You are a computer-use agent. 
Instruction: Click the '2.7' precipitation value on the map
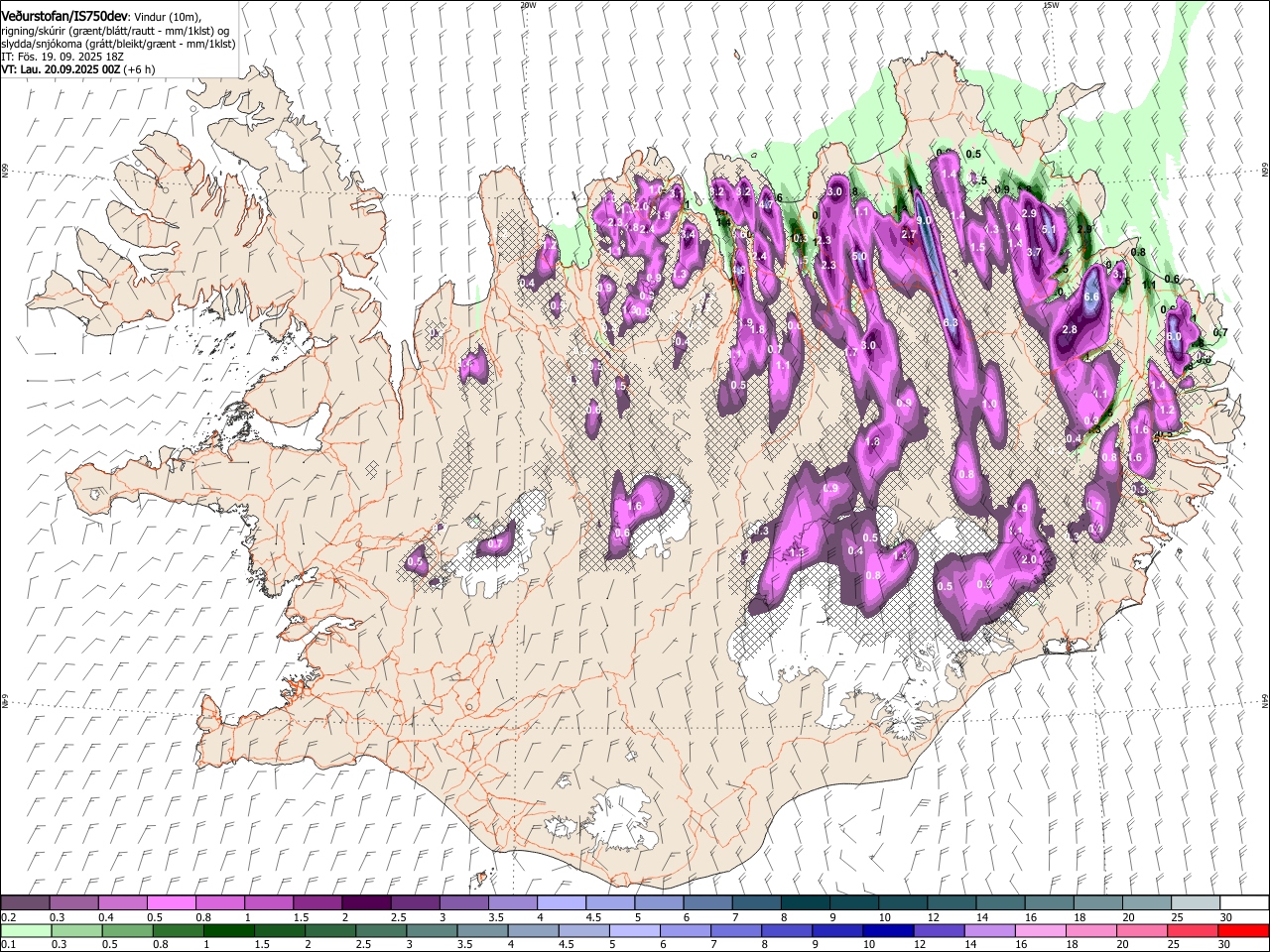tap(908, 234)
